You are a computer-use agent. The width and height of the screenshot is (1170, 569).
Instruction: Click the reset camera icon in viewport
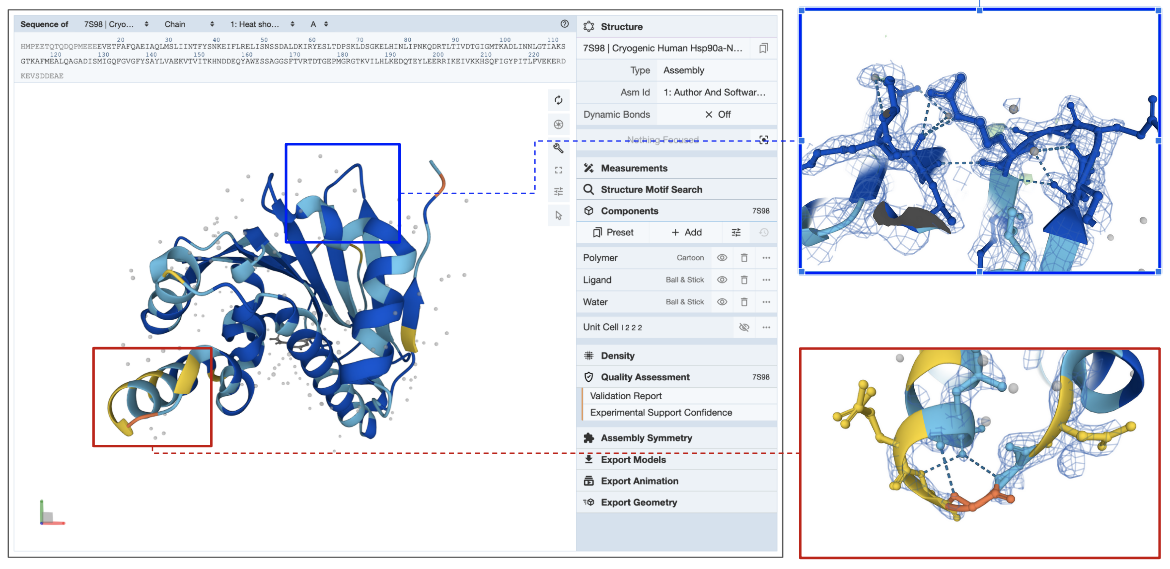[559, 100]
